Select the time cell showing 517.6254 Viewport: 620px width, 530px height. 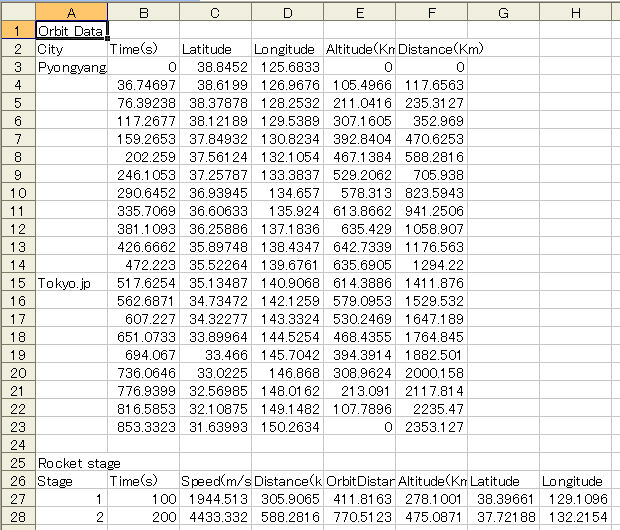click(143, 282)
